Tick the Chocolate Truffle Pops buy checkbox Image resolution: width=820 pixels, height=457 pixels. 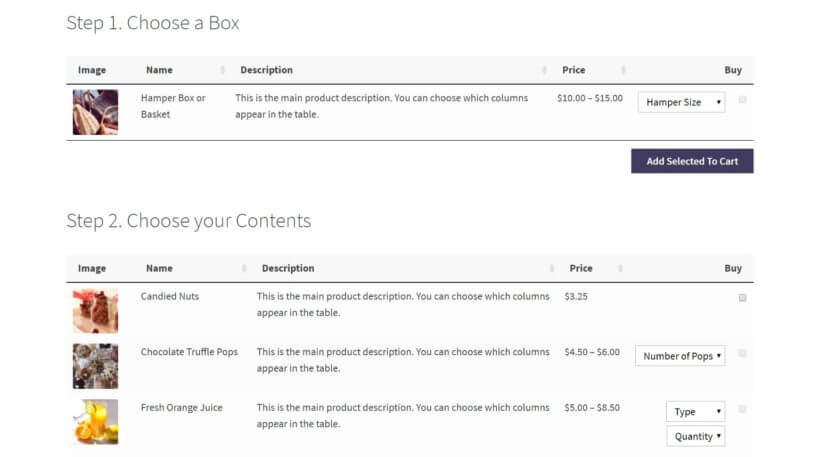[x=742, y=353]
